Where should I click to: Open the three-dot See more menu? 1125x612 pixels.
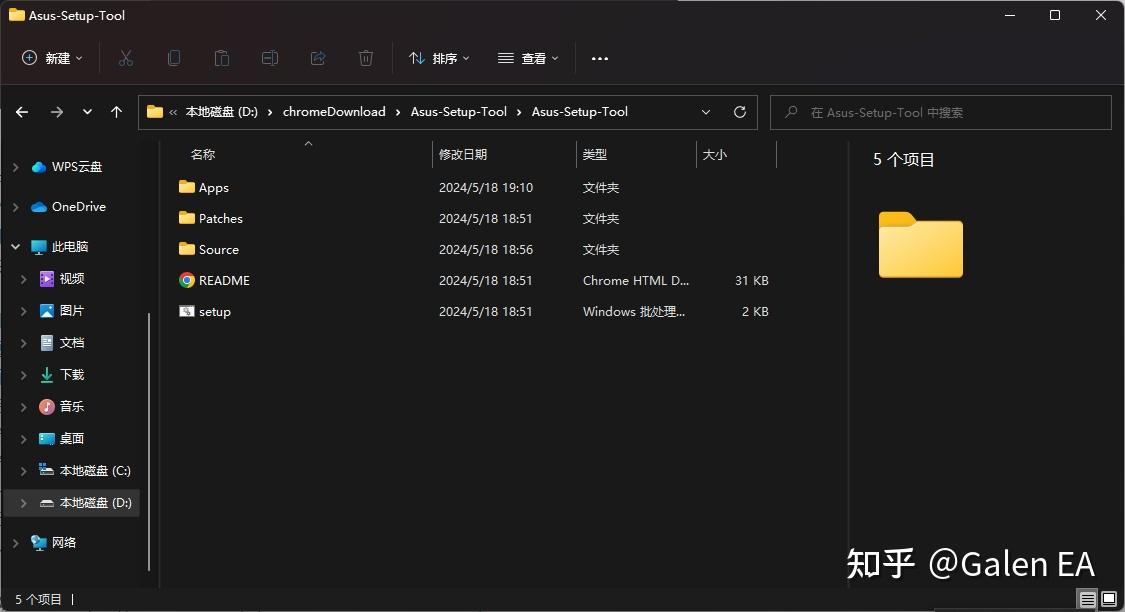point(600,58)
